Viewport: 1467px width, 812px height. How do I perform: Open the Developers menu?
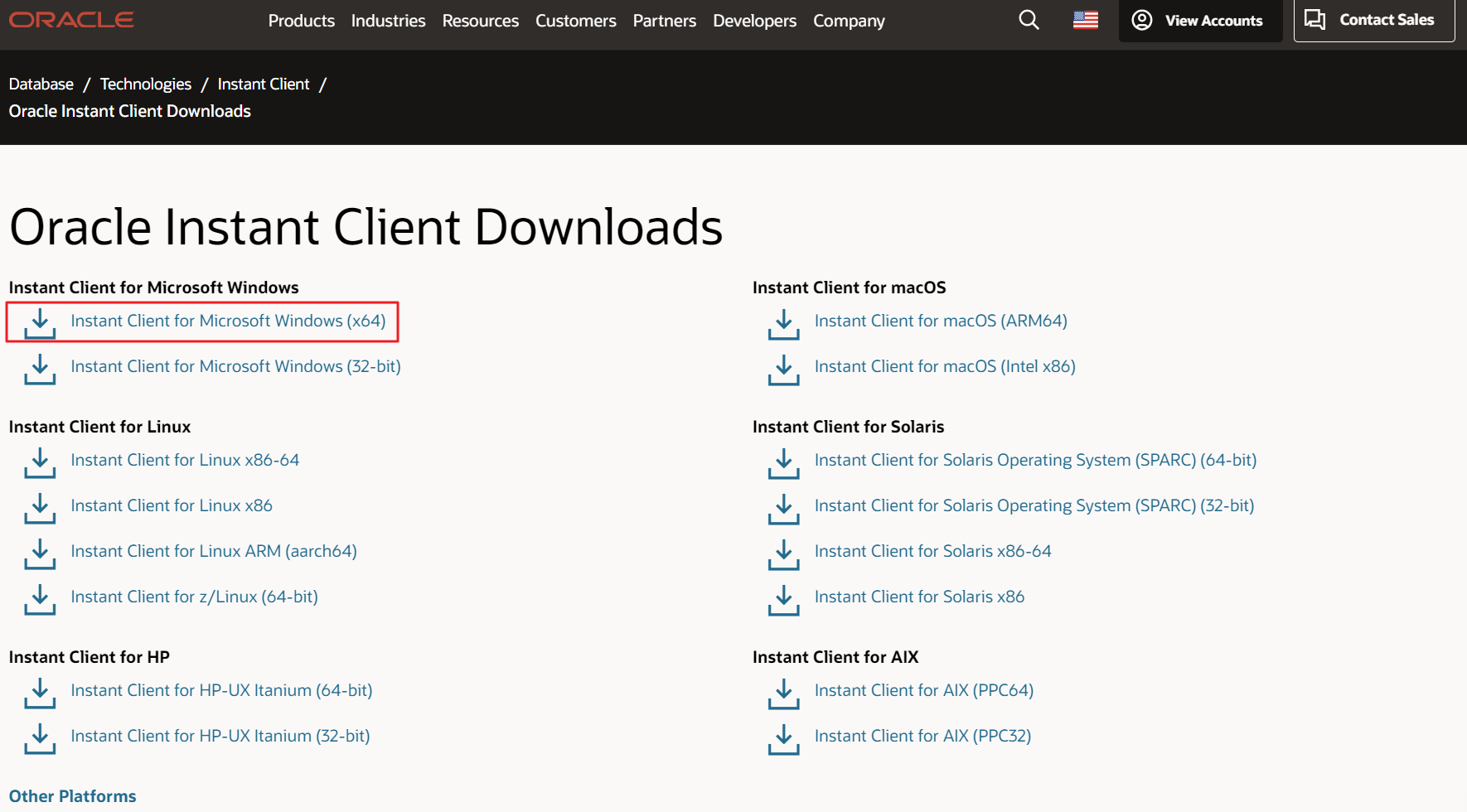755,21
